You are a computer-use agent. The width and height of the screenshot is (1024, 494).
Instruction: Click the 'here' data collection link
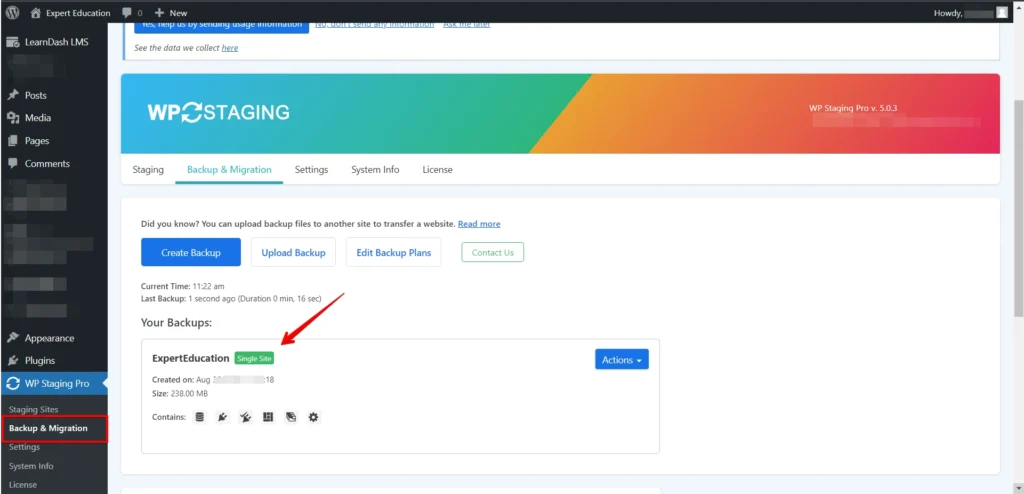click(230, 48)
